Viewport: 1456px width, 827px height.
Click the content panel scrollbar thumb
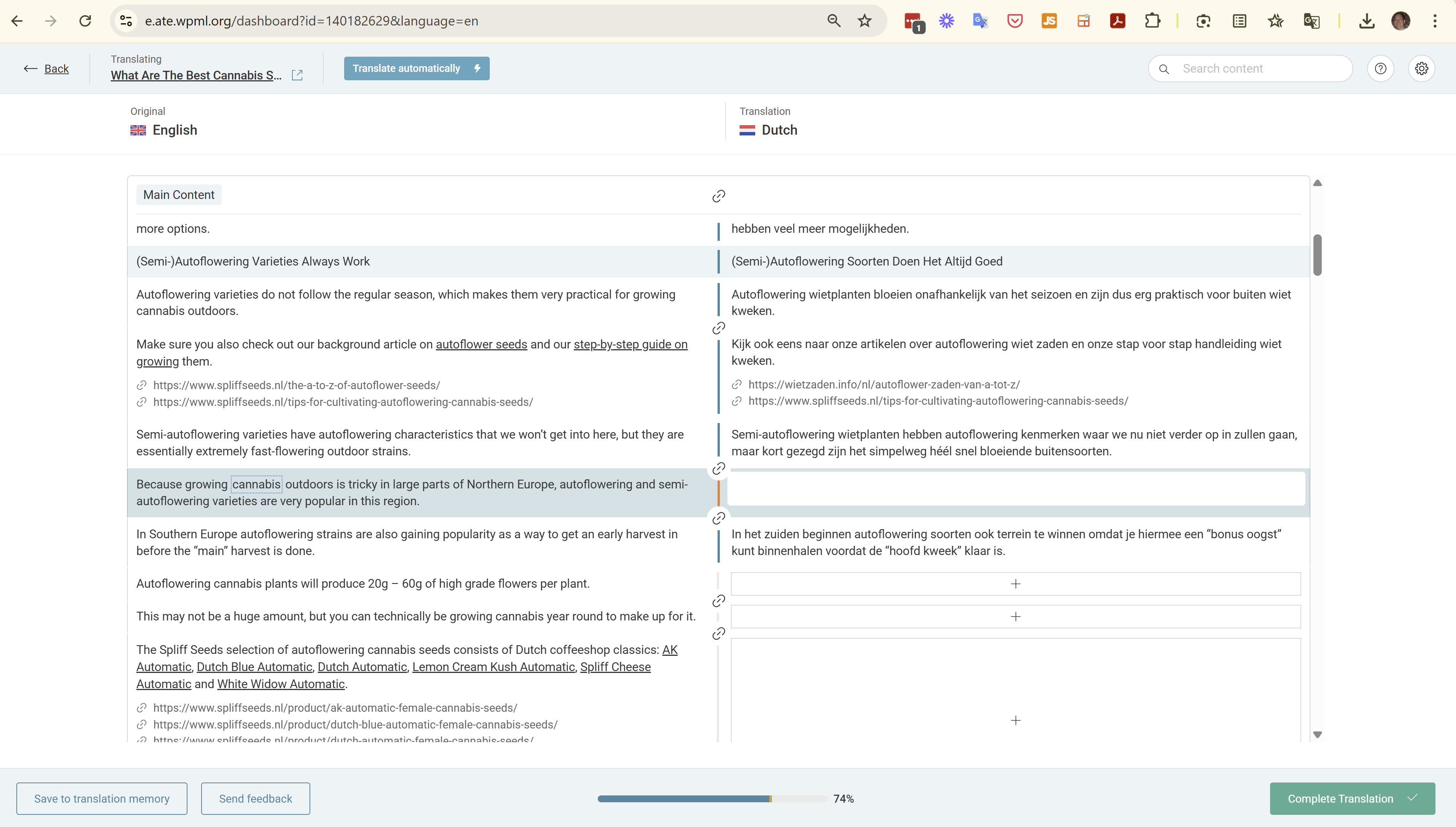click(x=1318, y=255)
